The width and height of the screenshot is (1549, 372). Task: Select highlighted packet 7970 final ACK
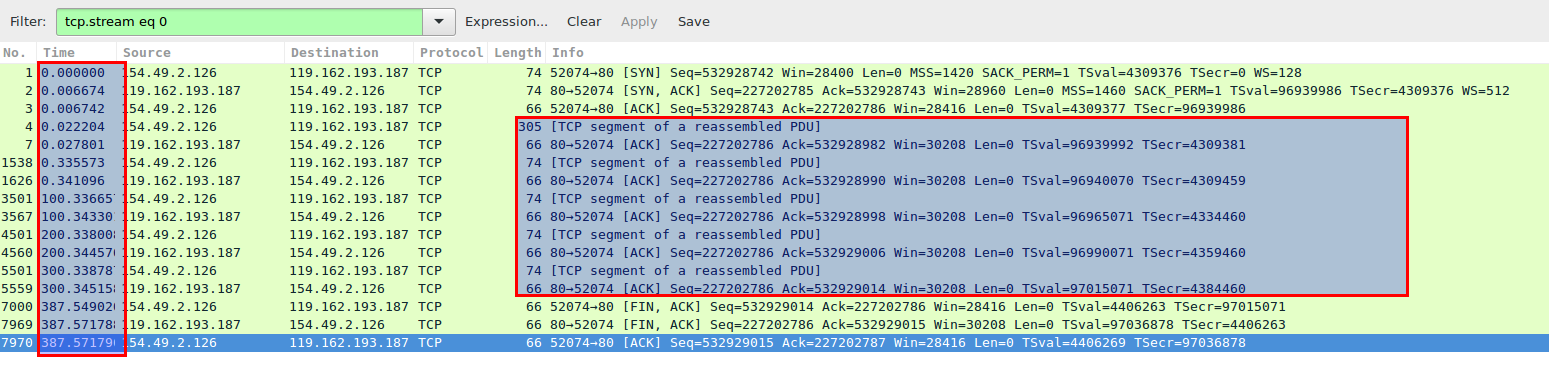tap(774, 343)
